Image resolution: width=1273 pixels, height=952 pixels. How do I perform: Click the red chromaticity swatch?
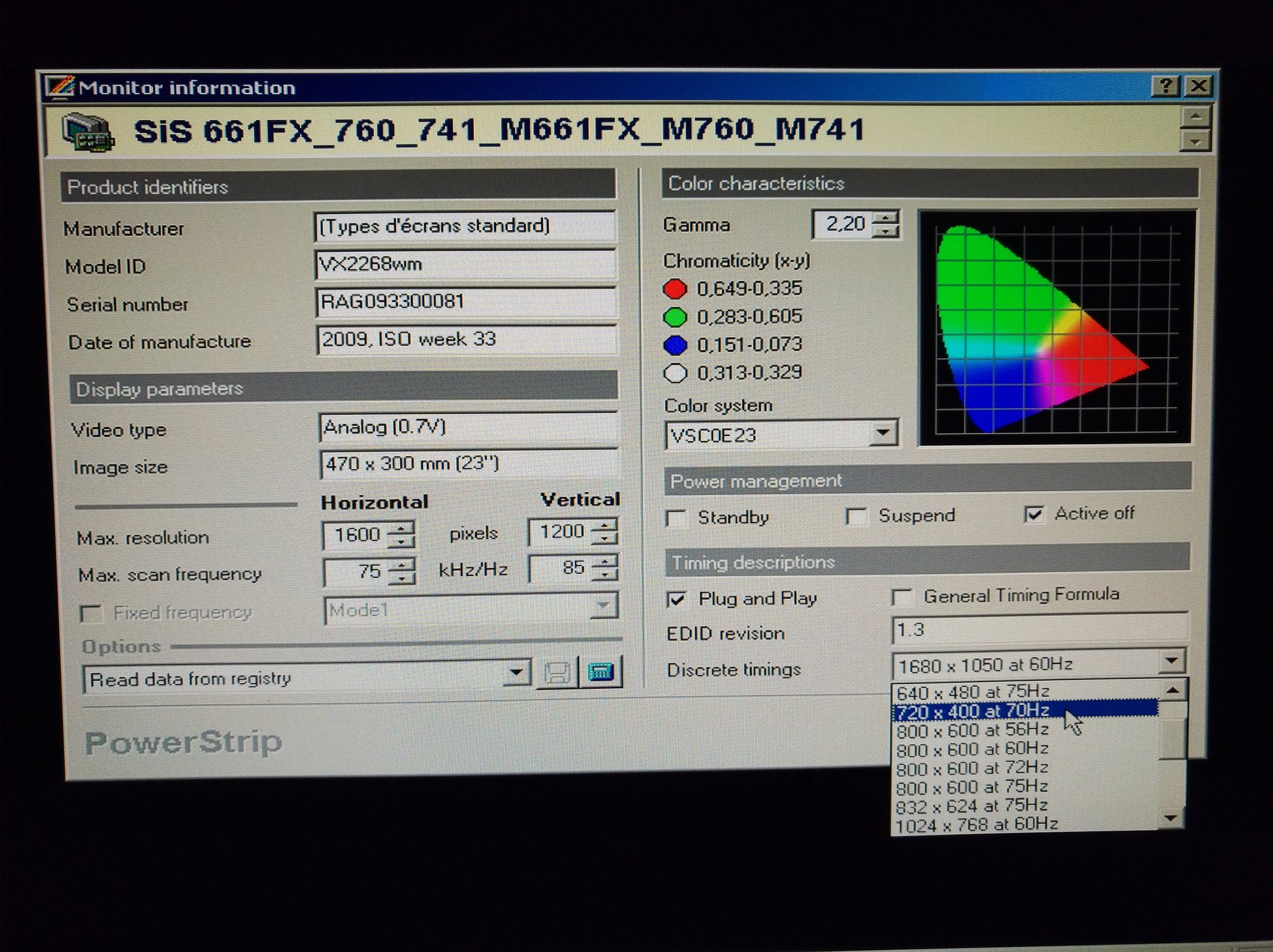pos(675,289)
